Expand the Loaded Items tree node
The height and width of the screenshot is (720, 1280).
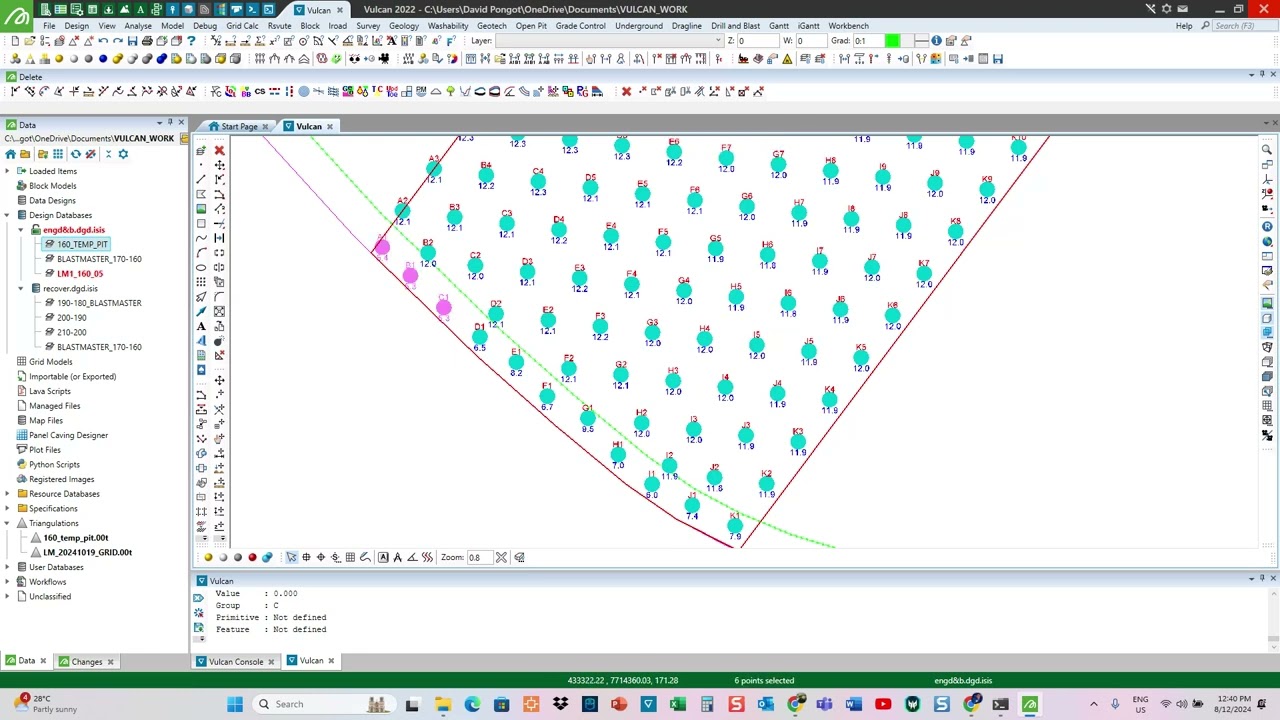[x=8, y=171]
